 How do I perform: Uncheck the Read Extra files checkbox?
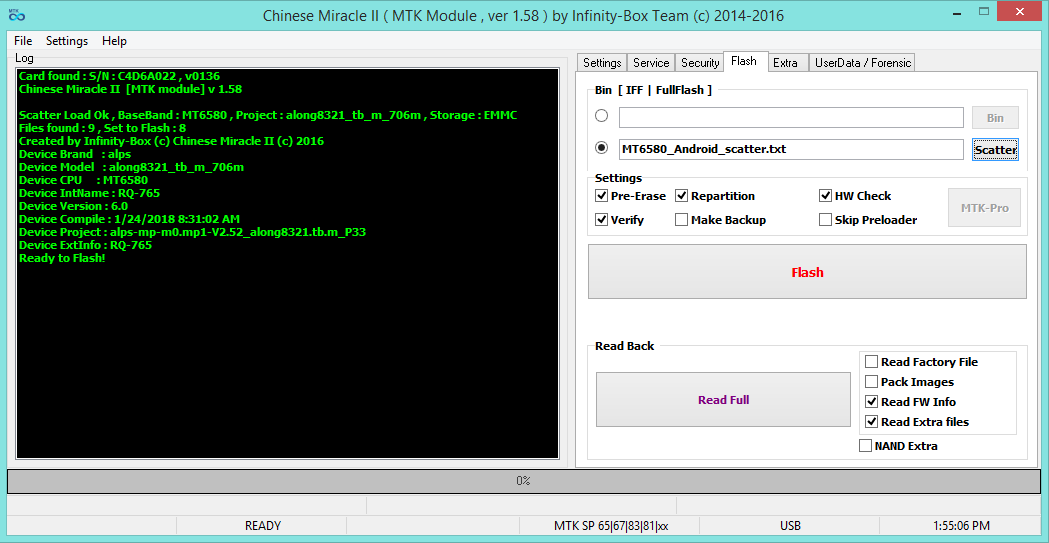pos(871,422)
